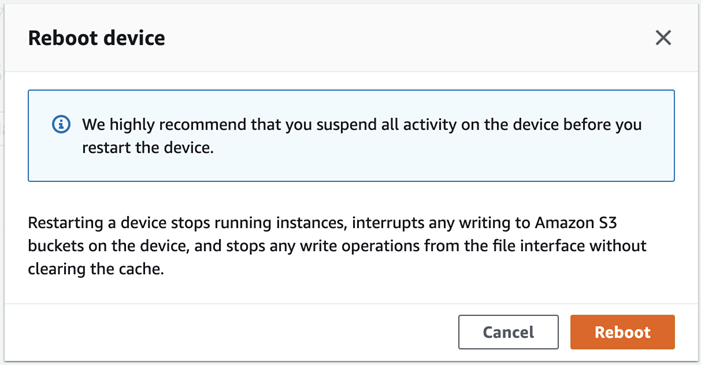This screenshot has height=365, width=701.
Task: Click the "Restarting a device stops" paragraph
Action: click(337, 246)
